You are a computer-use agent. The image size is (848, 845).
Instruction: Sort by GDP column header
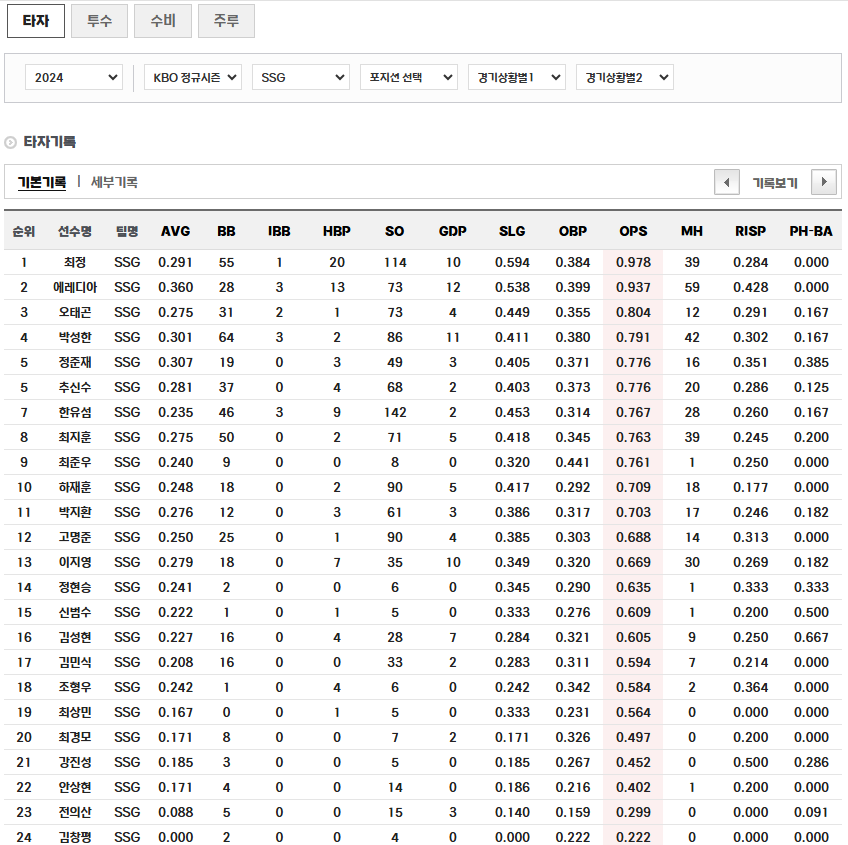pos(453,232)
